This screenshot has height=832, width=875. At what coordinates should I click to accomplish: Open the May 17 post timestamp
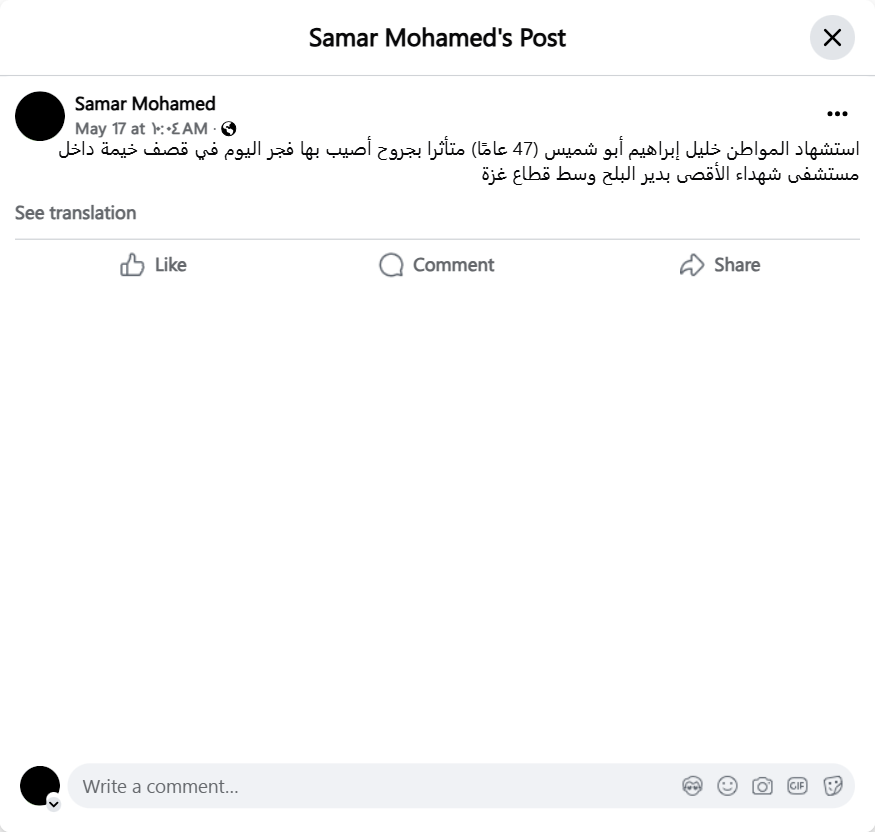coord(141,128)
